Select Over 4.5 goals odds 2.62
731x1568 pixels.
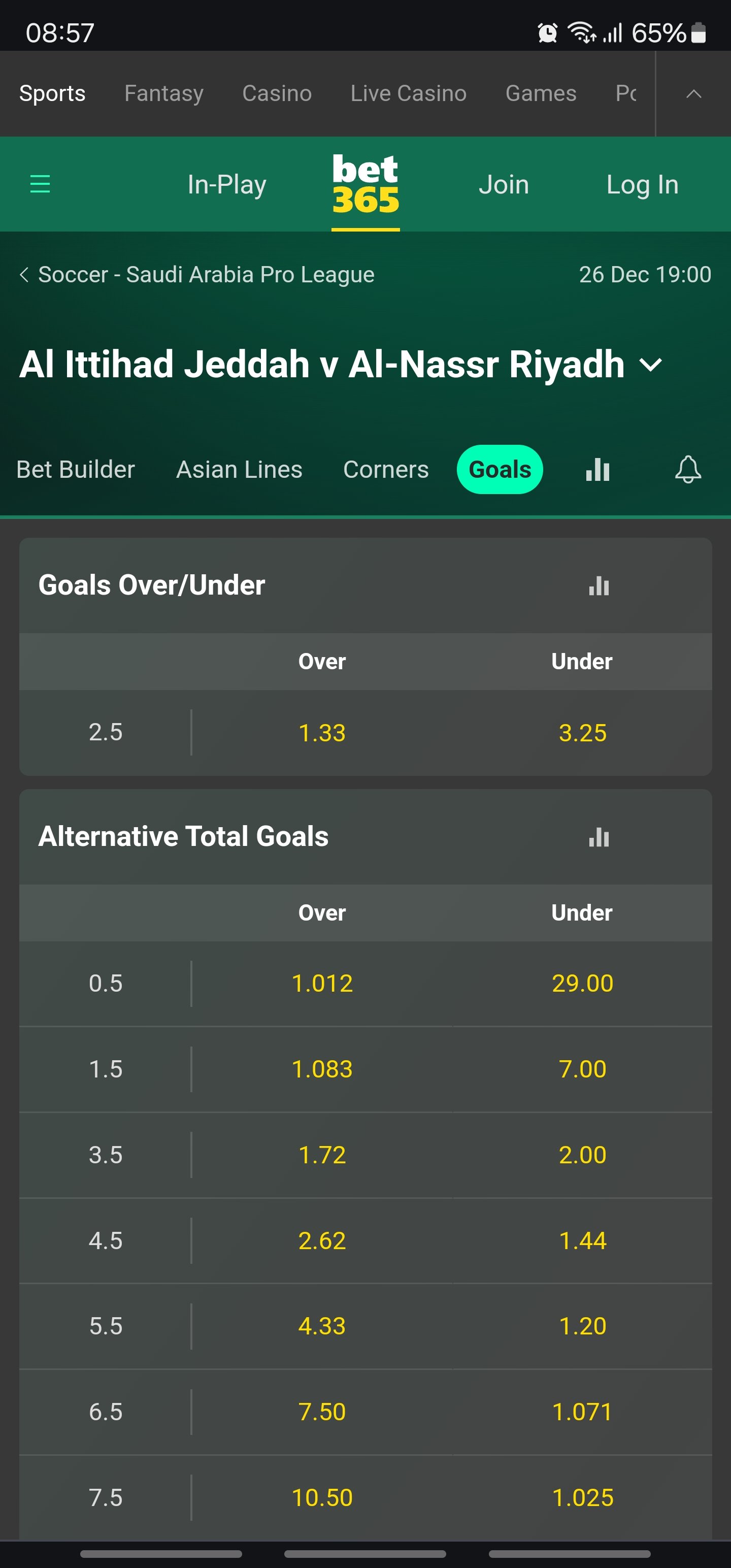[322, 1240]
